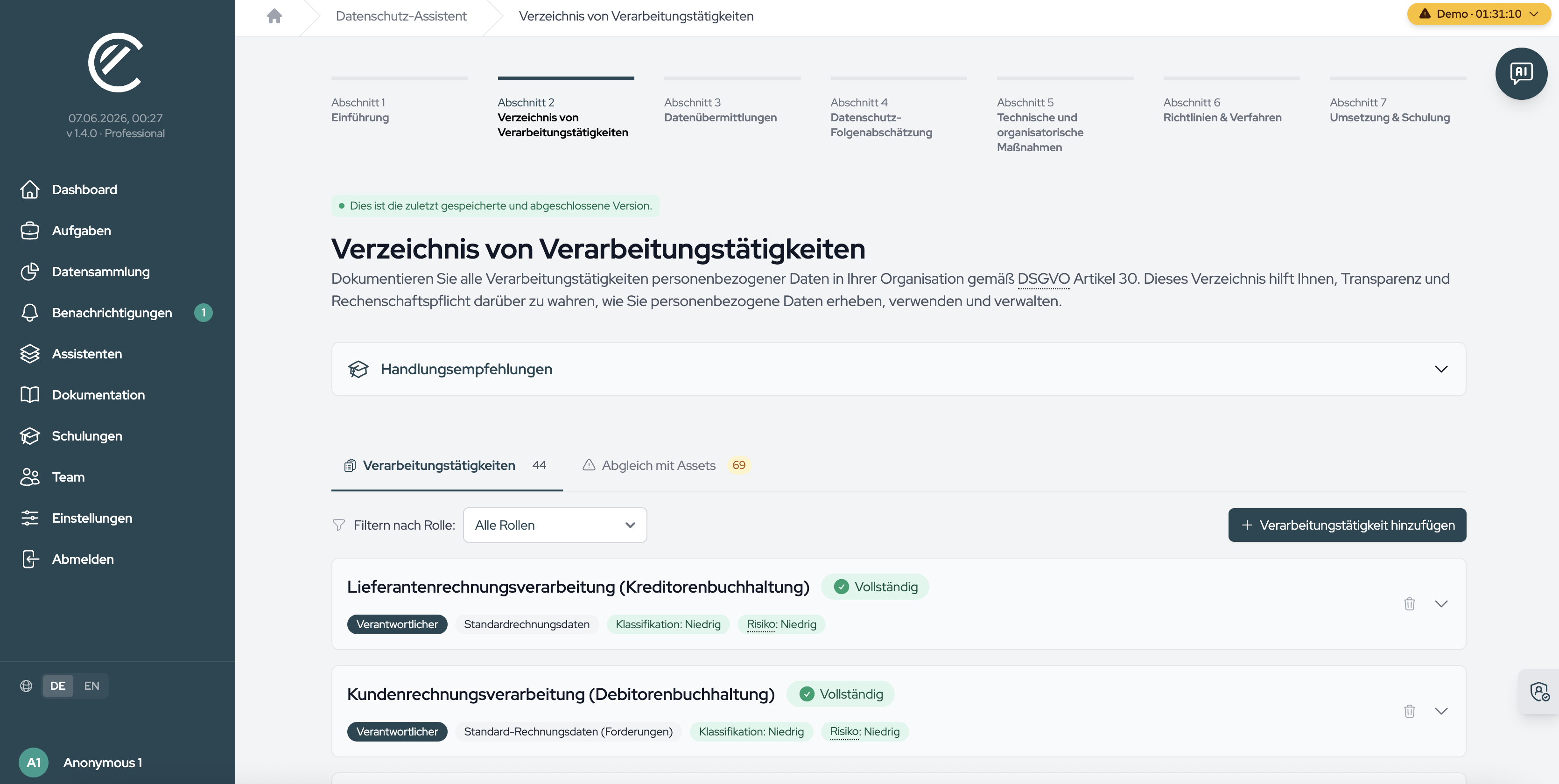
Task: Click Standard-Rechnungsdaten (Forderungen) tag
Action: pos(568,731)
